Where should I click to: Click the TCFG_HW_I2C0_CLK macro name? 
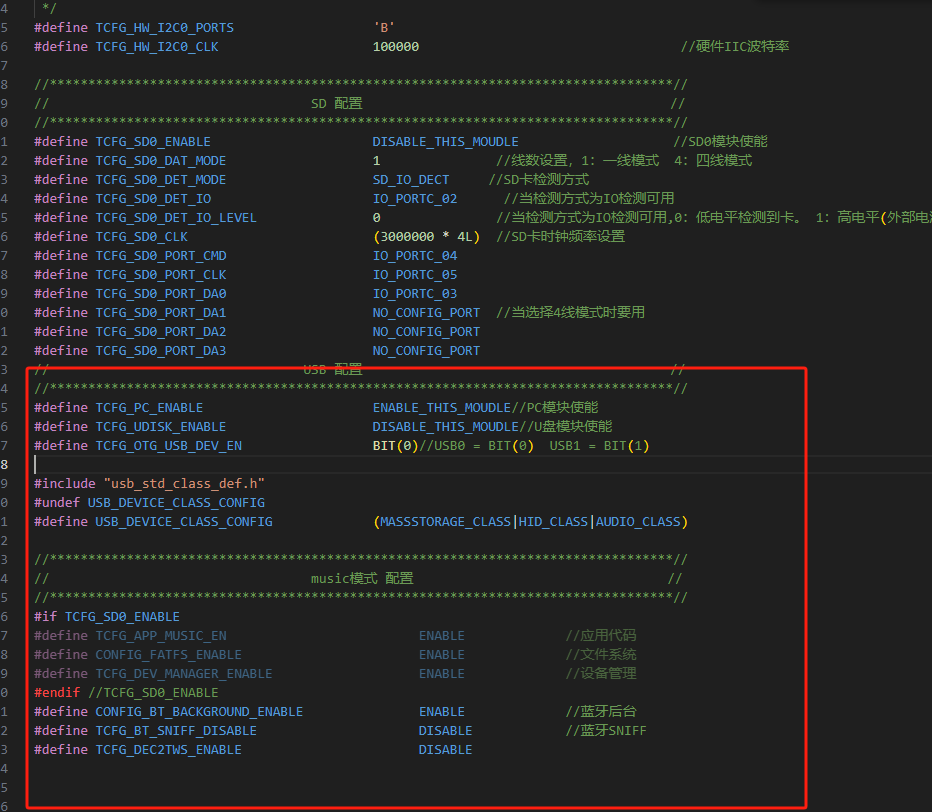(x=157, y=47)
